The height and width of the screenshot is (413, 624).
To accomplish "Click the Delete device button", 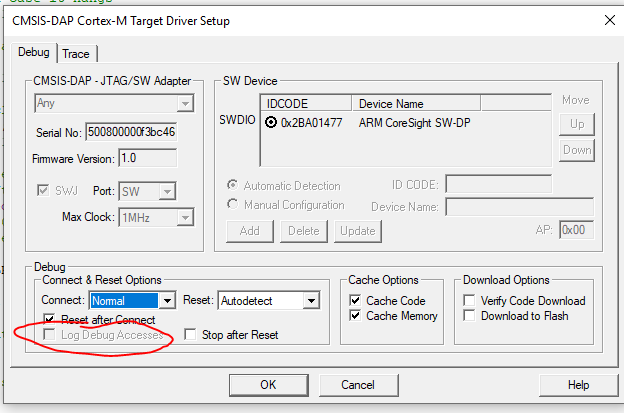I will click(x=304, y=231).
